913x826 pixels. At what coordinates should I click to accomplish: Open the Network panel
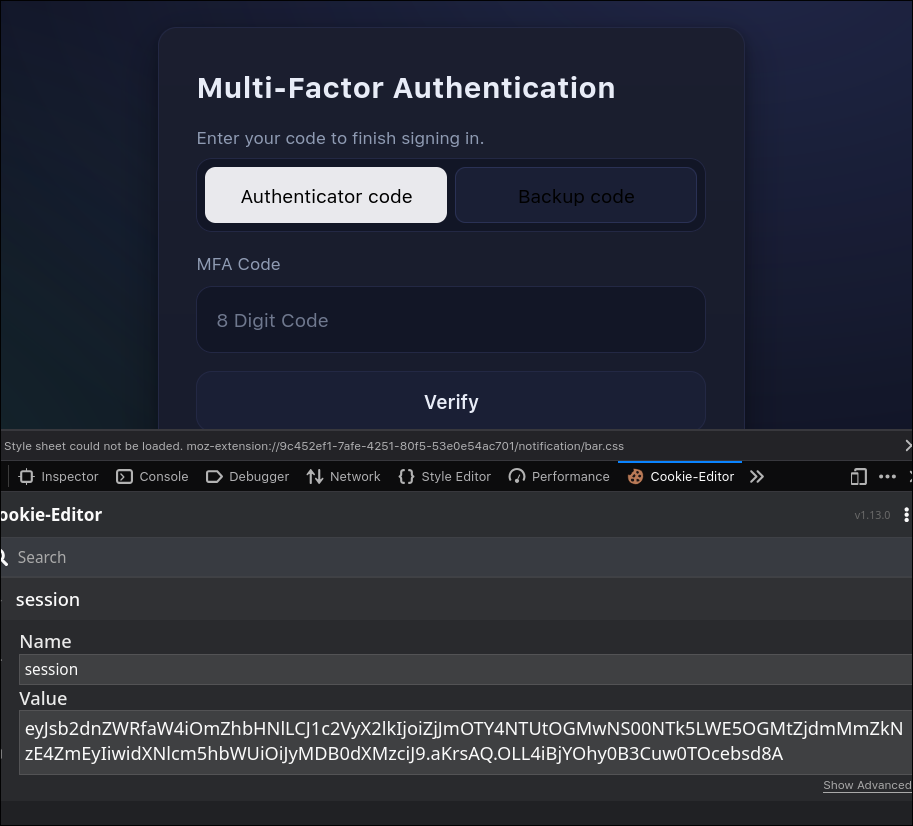pos(343,477)
